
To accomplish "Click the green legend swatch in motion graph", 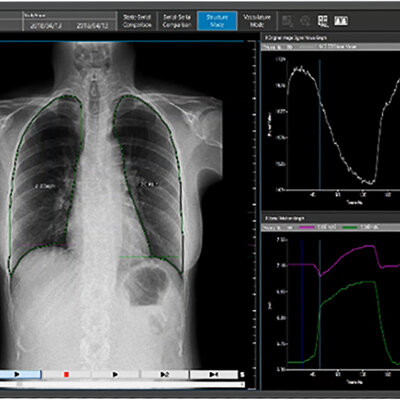I will click(x=350, y=227).
